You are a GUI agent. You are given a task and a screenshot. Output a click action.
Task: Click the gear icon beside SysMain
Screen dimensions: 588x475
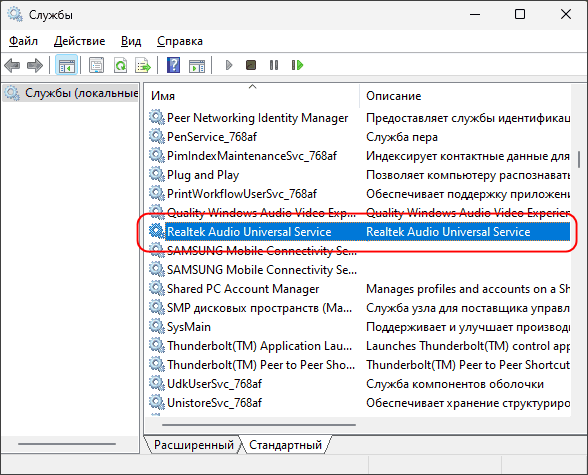pos(156,326)
